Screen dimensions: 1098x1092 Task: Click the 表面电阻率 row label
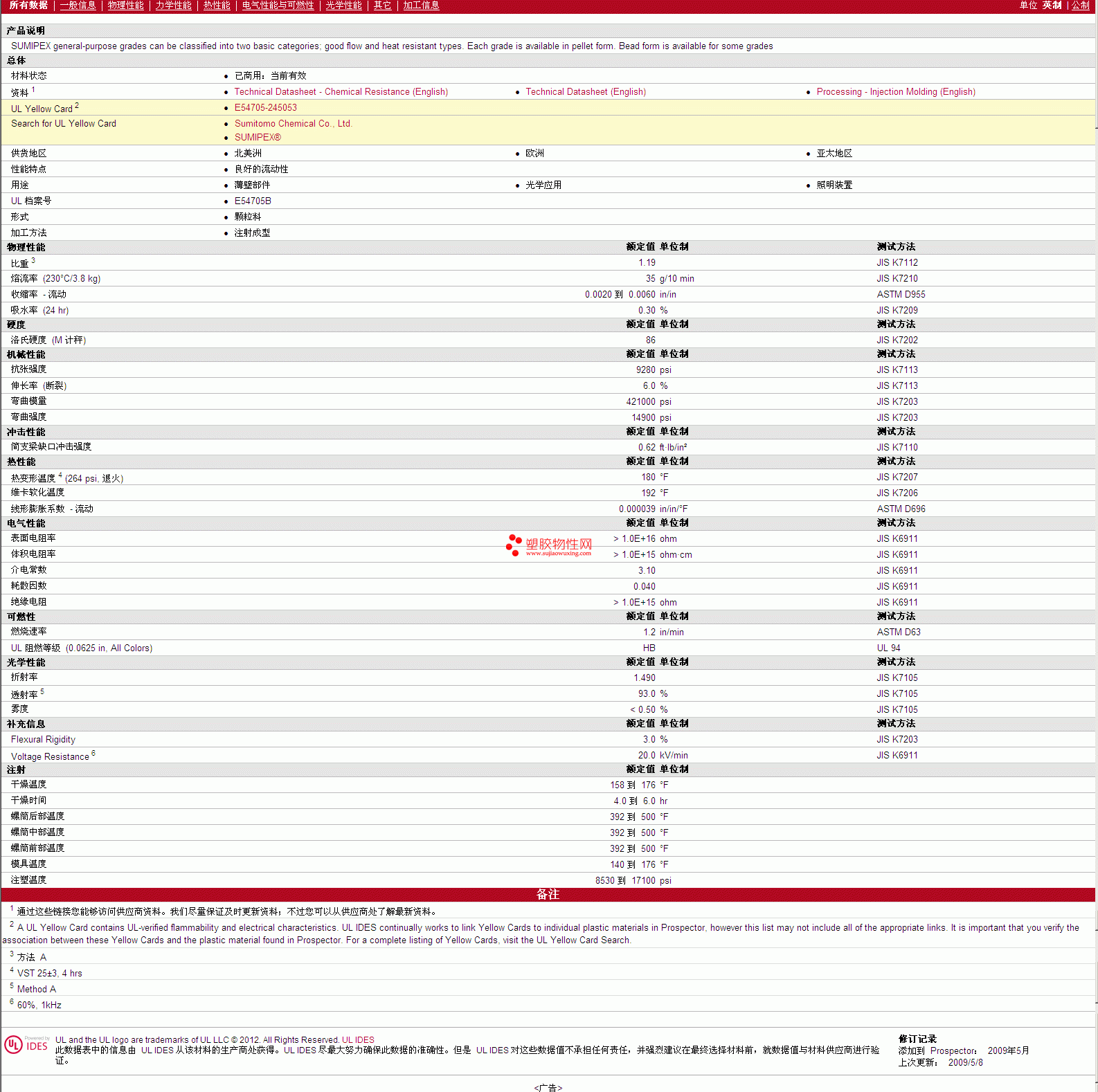33,538
